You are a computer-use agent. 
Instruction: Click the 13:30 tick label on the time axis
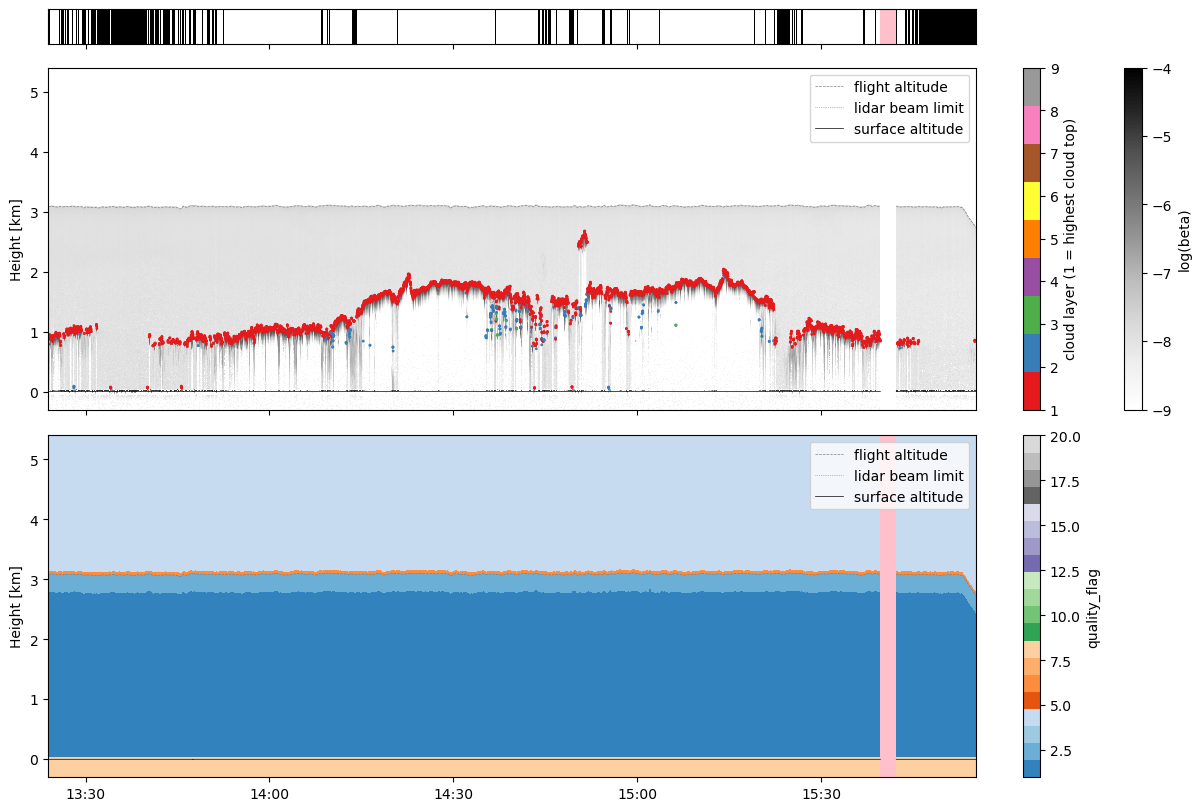click(86, 795)
